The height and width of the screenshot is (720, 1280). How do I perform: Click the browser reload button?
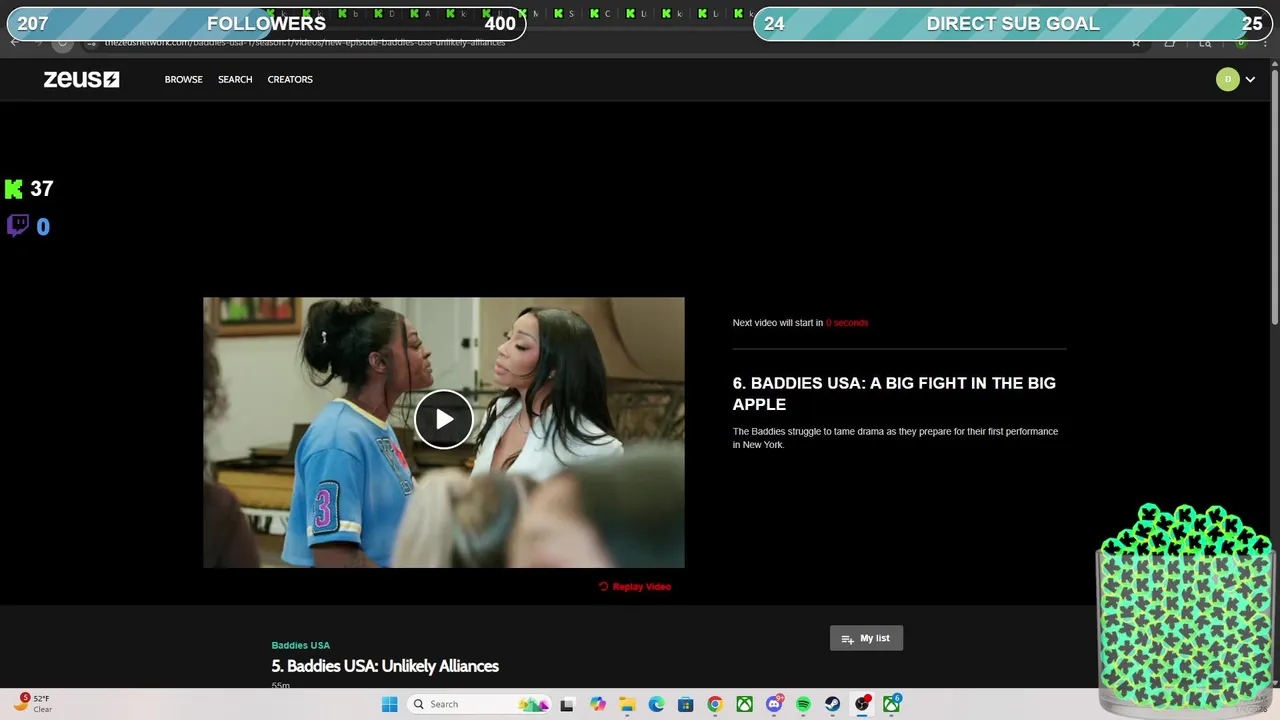click(x=62, y=43)
